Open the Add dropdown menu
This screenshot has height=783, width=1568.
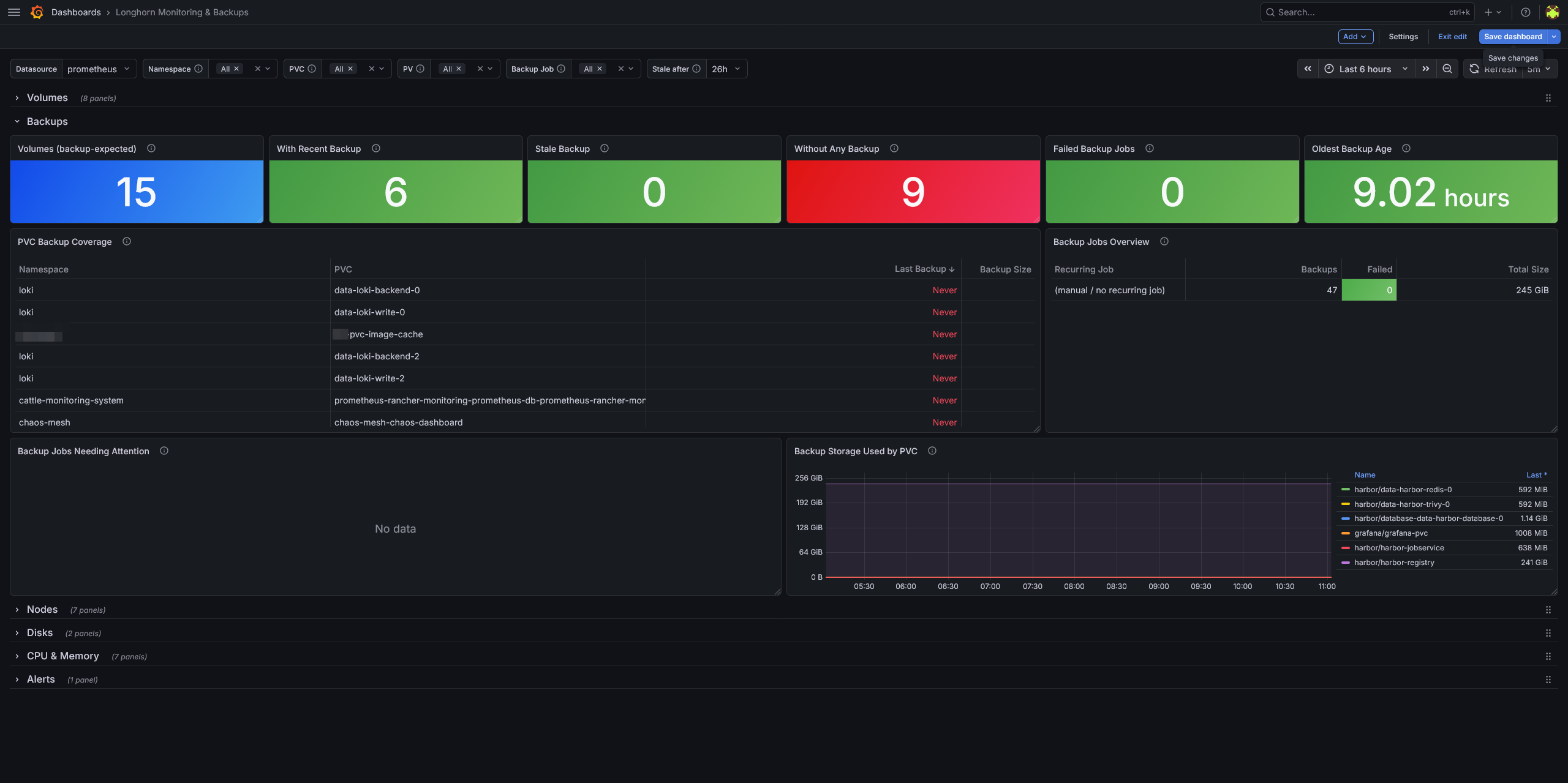point(1355,37)
